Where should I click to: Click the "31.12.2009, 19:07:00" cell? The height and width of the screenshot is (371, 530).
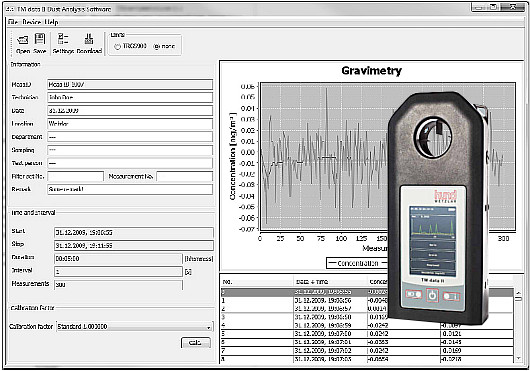pos(330,334)
